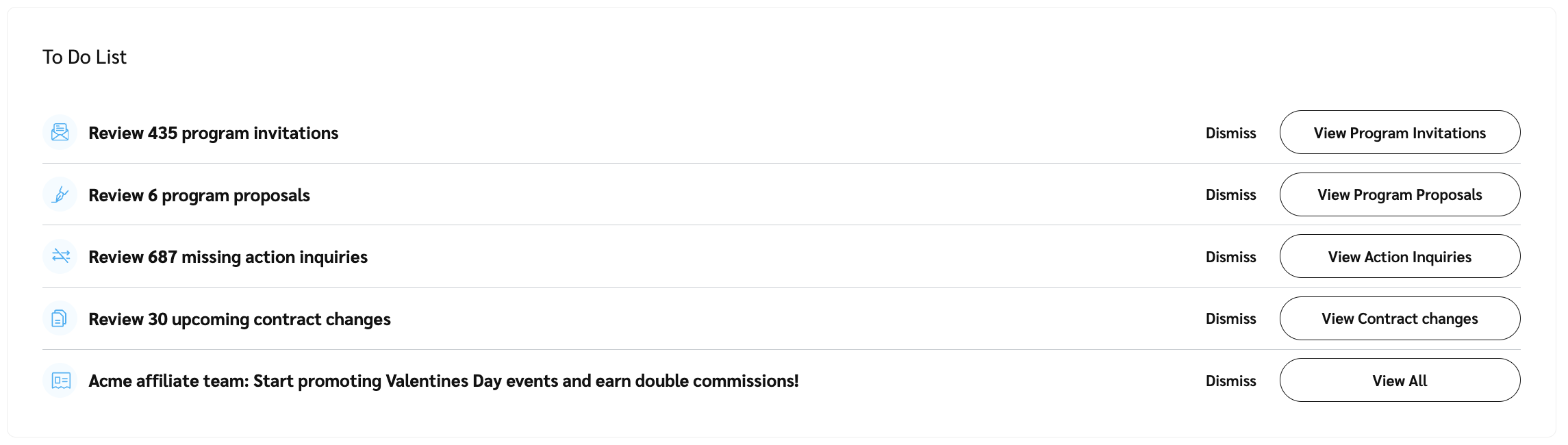Click the document icon for contract changes
Image resolution: width=1568 pixels, height=445 pixels.
60,318
